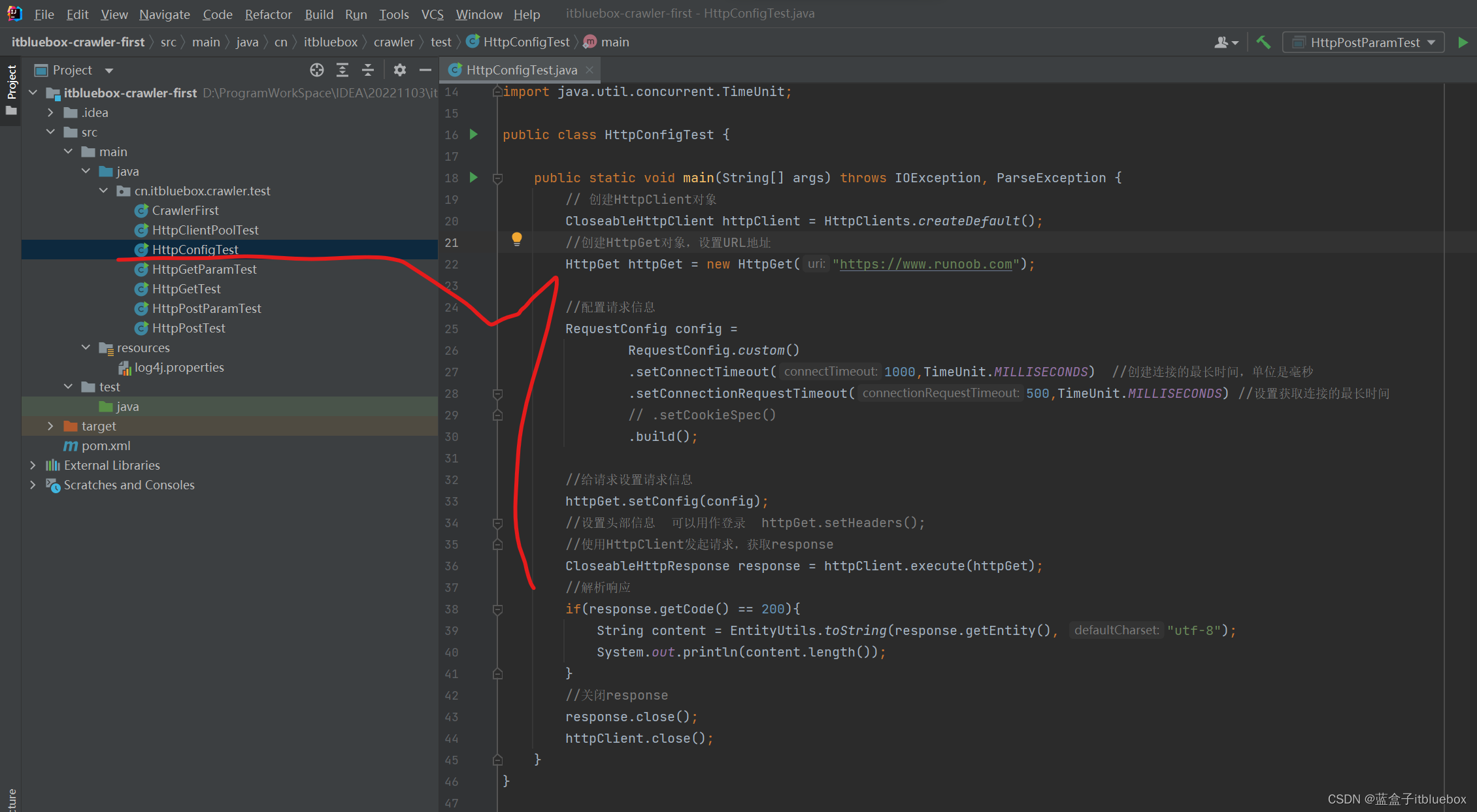Click the Collapse All icon in Project panel

(x=368, y=70)
